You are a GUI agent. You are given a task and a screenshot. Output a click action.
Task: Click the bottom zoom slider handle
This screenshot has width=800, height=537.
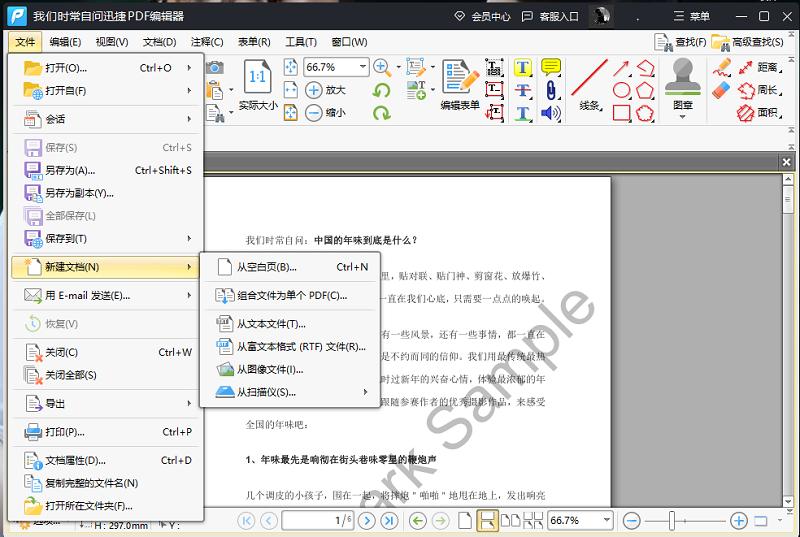[672, 521]
